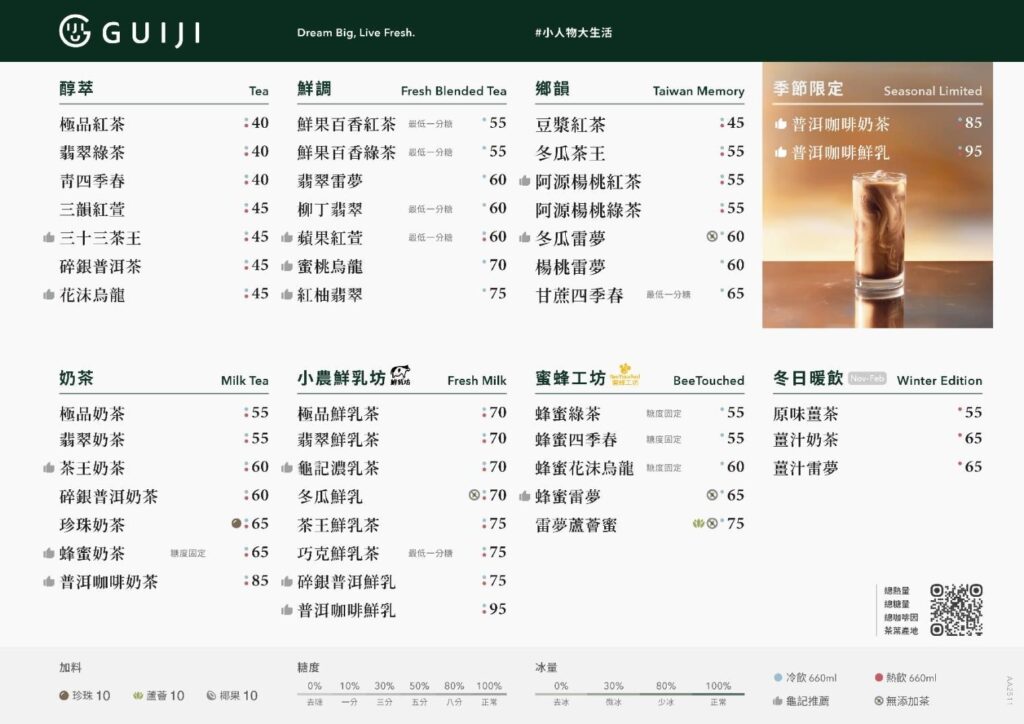This screenshot has height=724, width=1024.
Task: Click the QR code for nutrition info
Action: tap(956, 609)
